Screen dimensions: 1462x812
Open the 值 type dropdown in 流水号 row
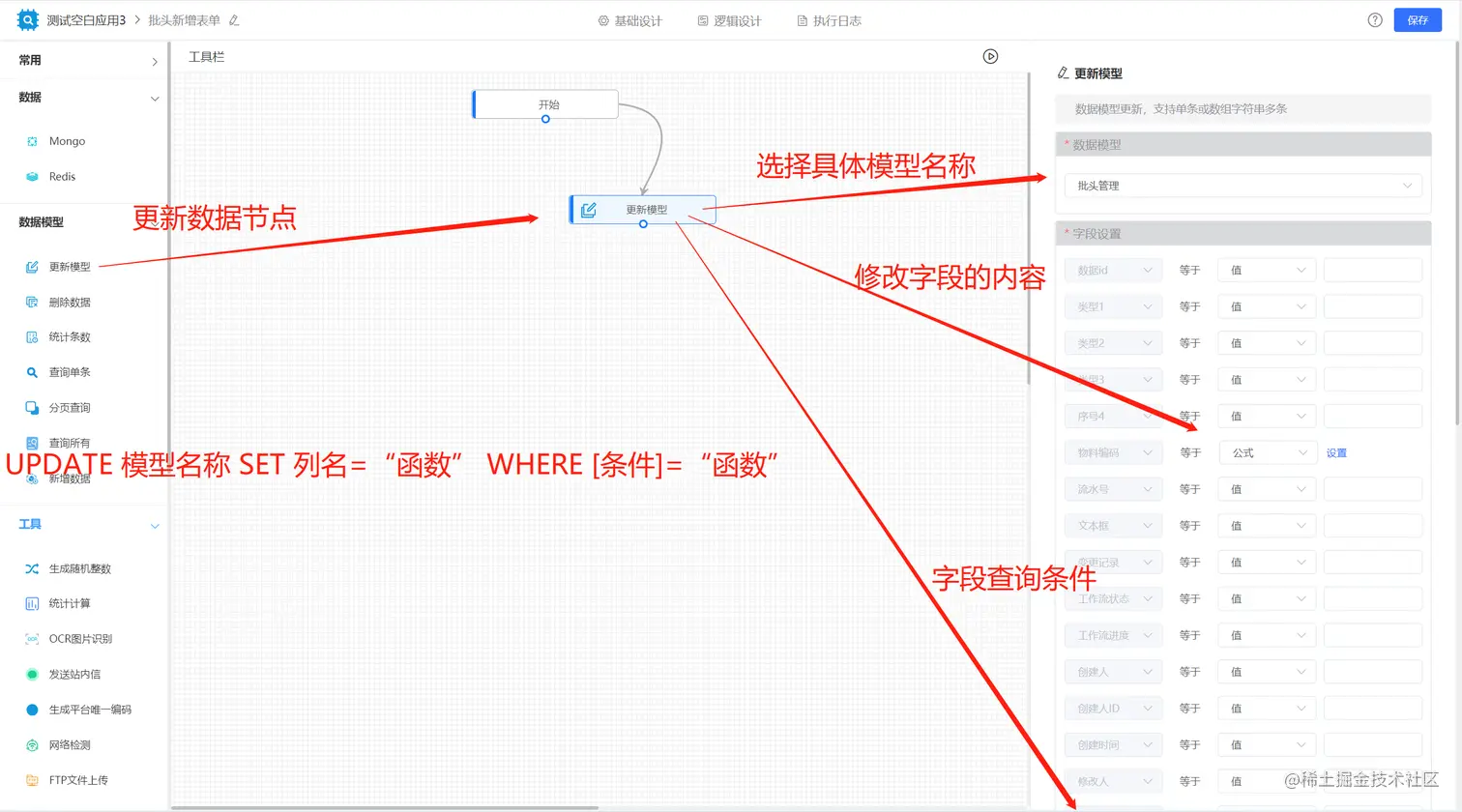pos(1267,489)
